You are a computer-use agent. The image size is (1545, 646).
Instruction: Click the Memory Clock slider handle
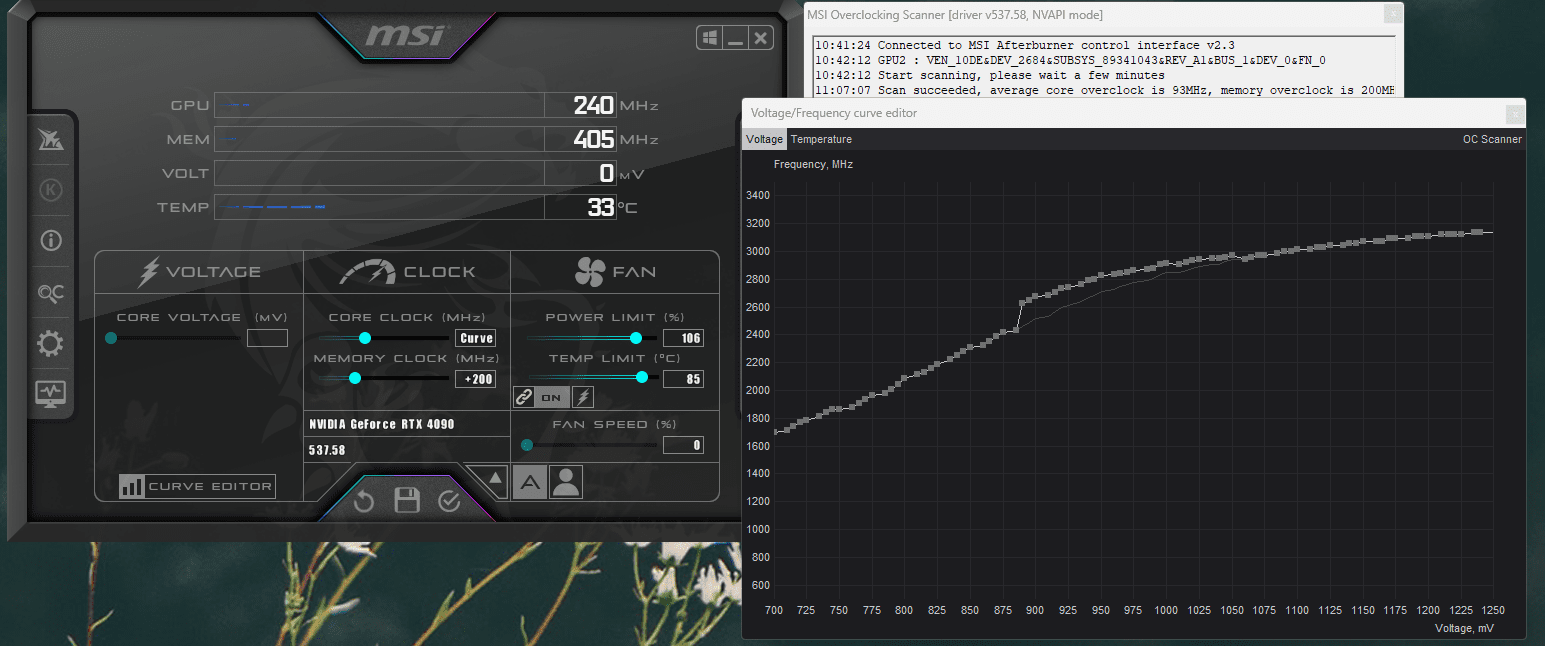coord(354,378)
